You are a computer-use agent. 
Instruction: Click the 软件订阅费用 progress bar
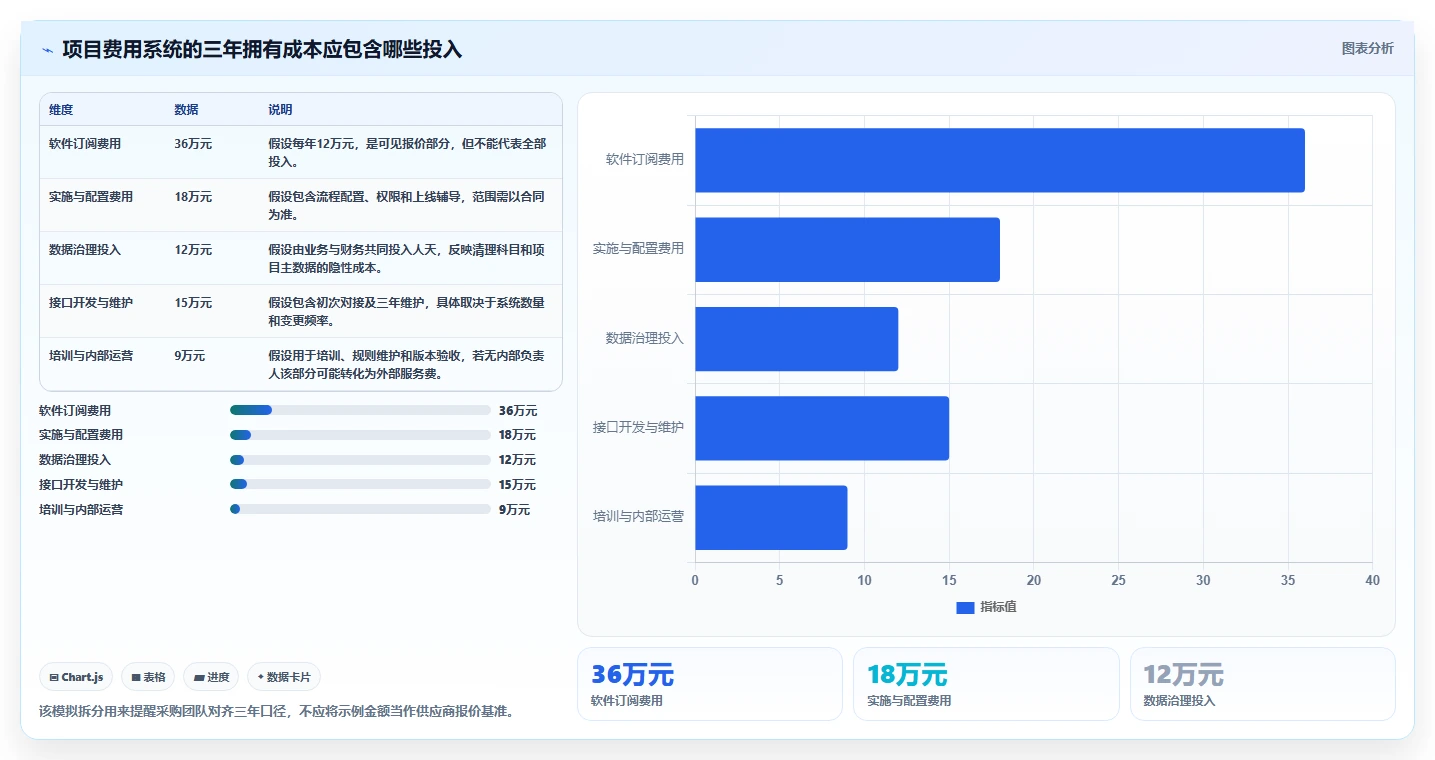360,410
